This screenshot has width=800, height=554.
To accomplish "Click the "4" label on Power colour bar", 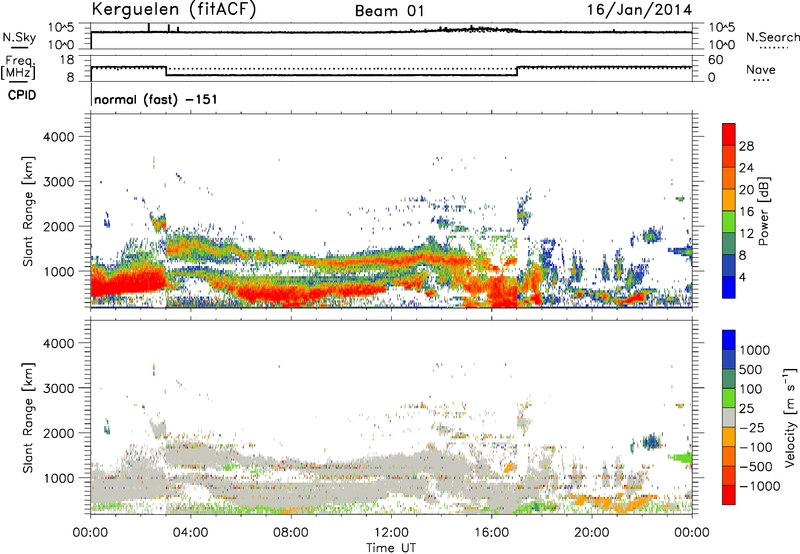I will tap(742, 278).
